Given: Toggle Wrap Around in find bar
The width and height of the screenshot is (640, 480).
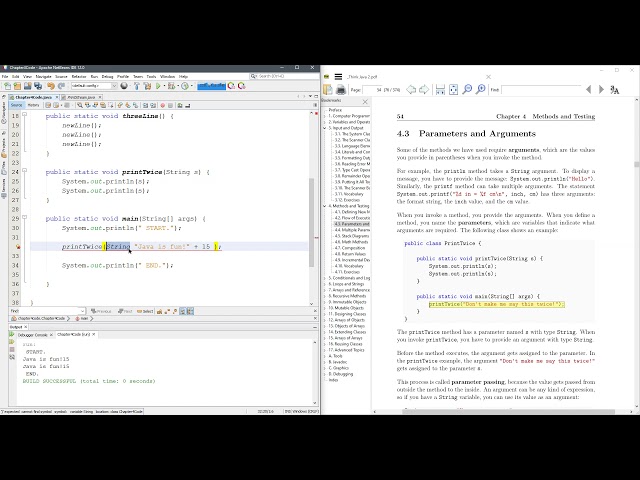Looking at the screenshot, I should click(190, 311).
